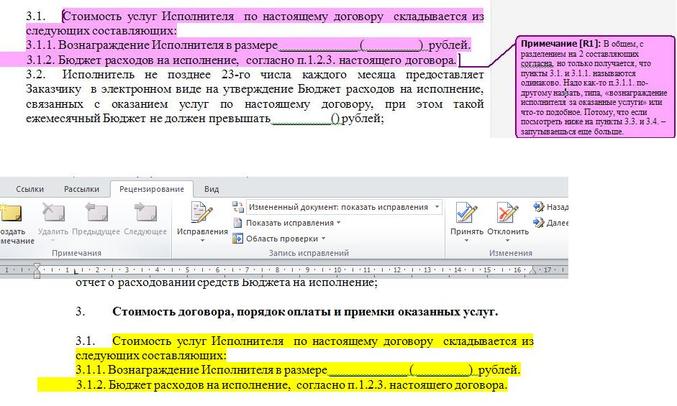Click the Create comment icon
This screenshot has width=677, height=406.
(10, 213)
